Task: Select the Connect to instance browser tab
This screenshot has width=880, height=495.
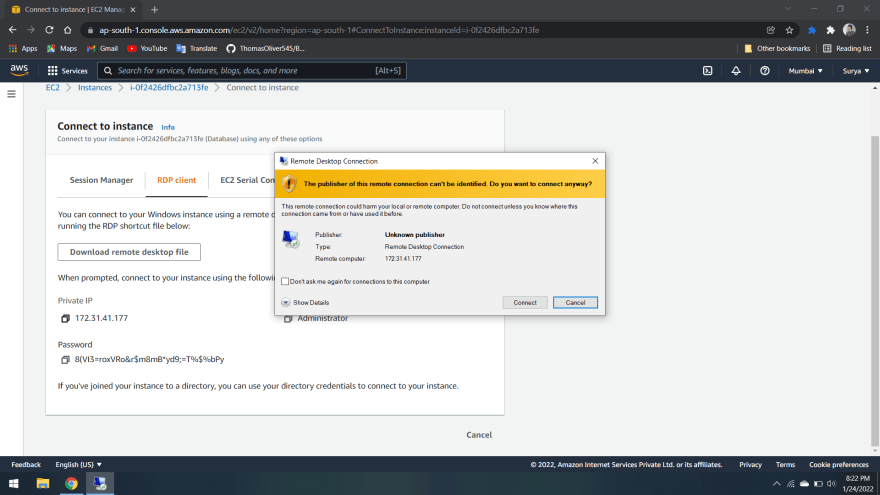Action: 73,10
